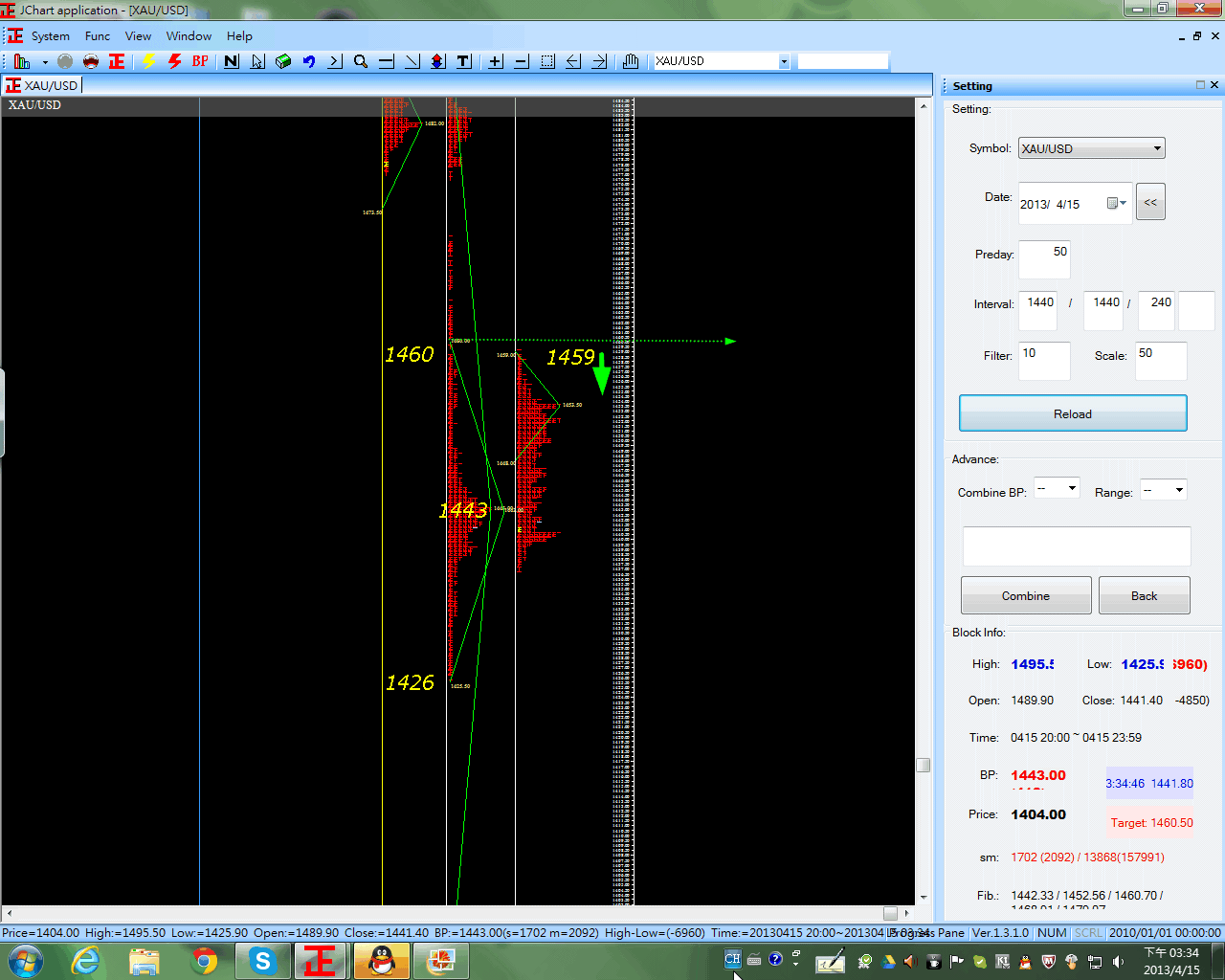Click the volume speaker tray icon

[1118, 961]
